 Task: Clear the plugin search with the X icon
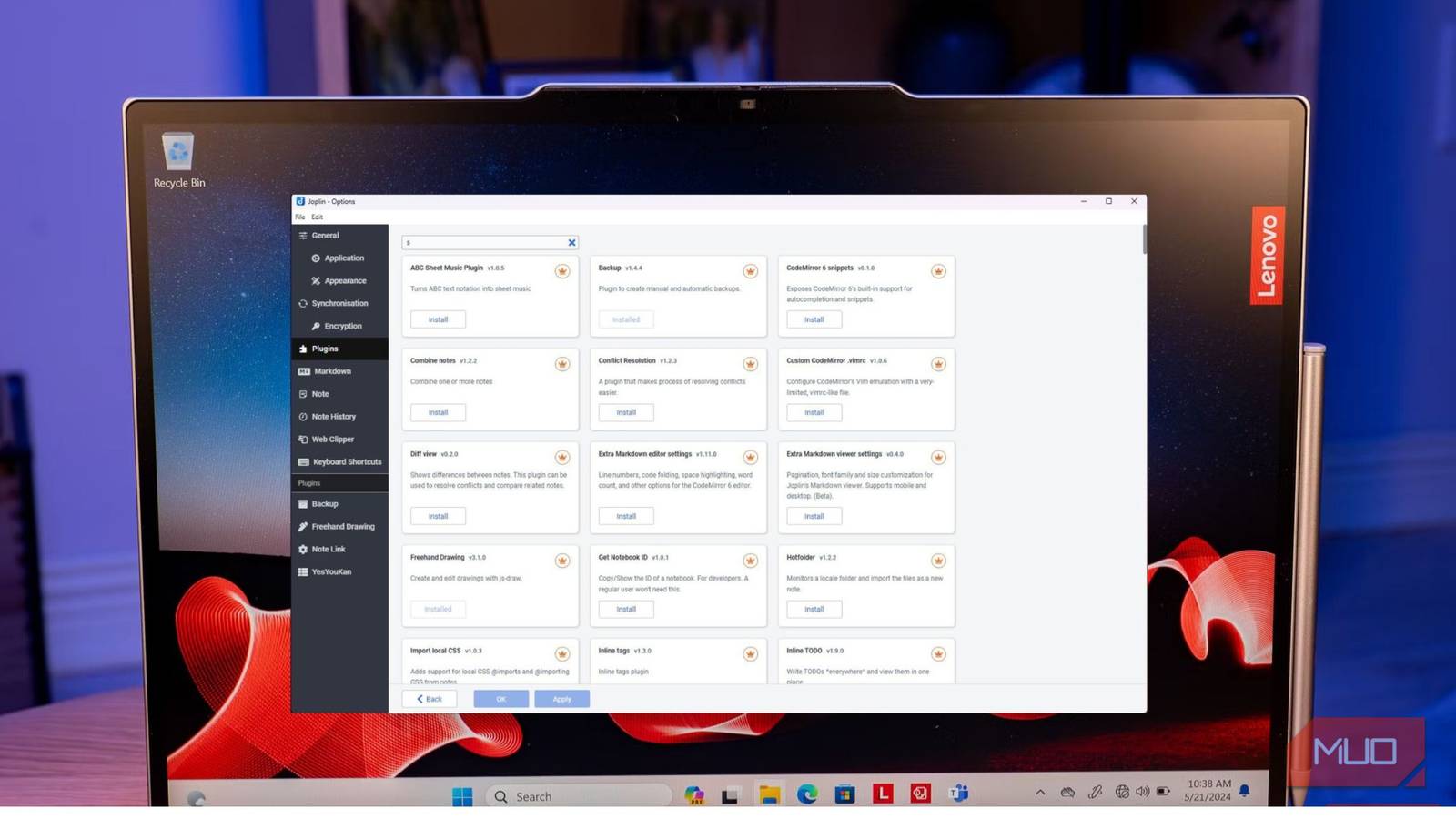click(x=571, y=242)
